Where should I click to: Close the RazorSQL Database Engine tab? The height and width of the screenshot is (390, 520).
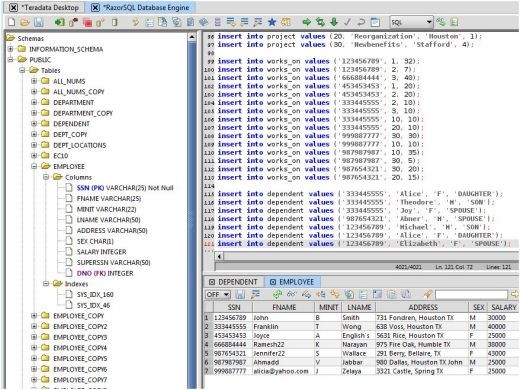click(x=95, y=7)
